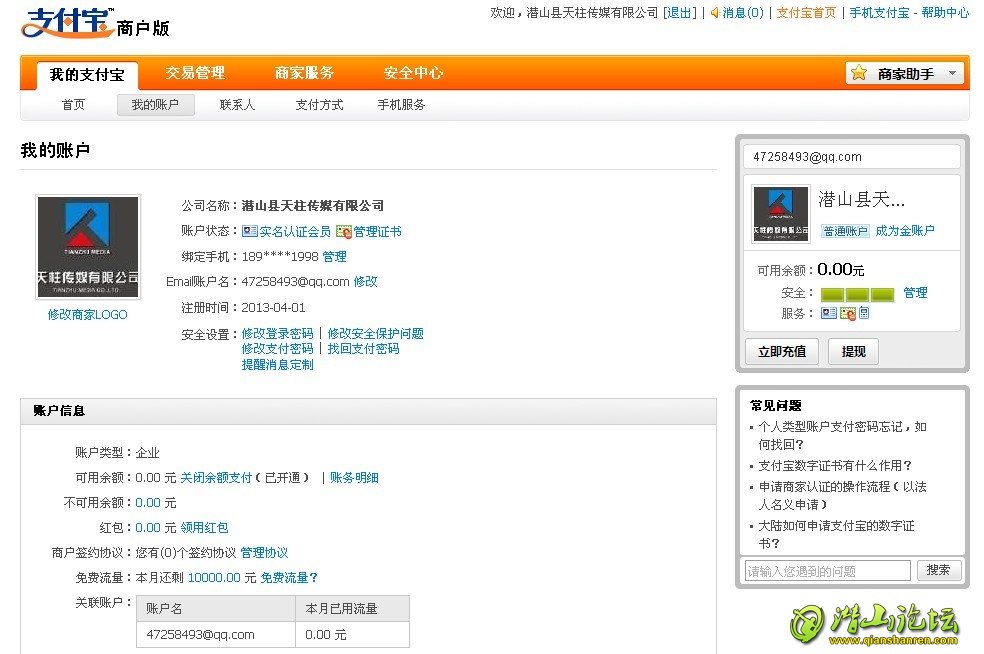Click the certificate icon in the 服务 row

pos(848,313)
